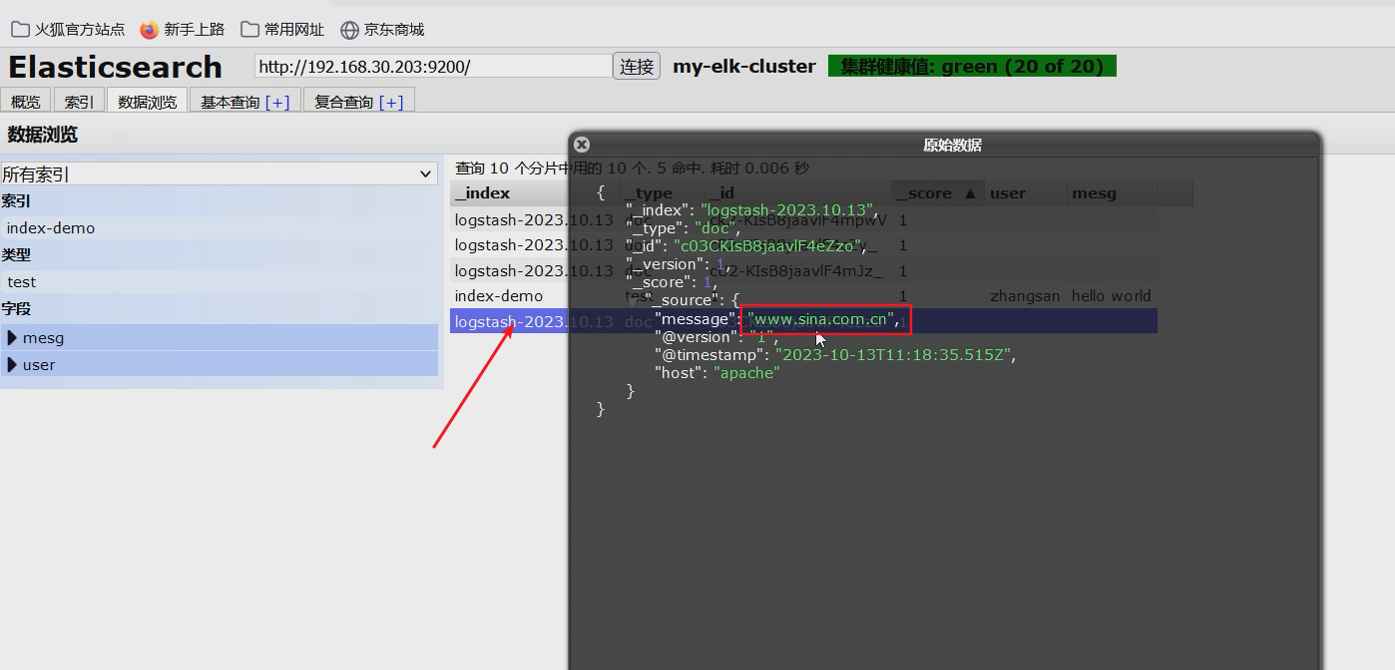
Task: Add a new 复合查询 tab via [+]
Action: tap(391, 102)
